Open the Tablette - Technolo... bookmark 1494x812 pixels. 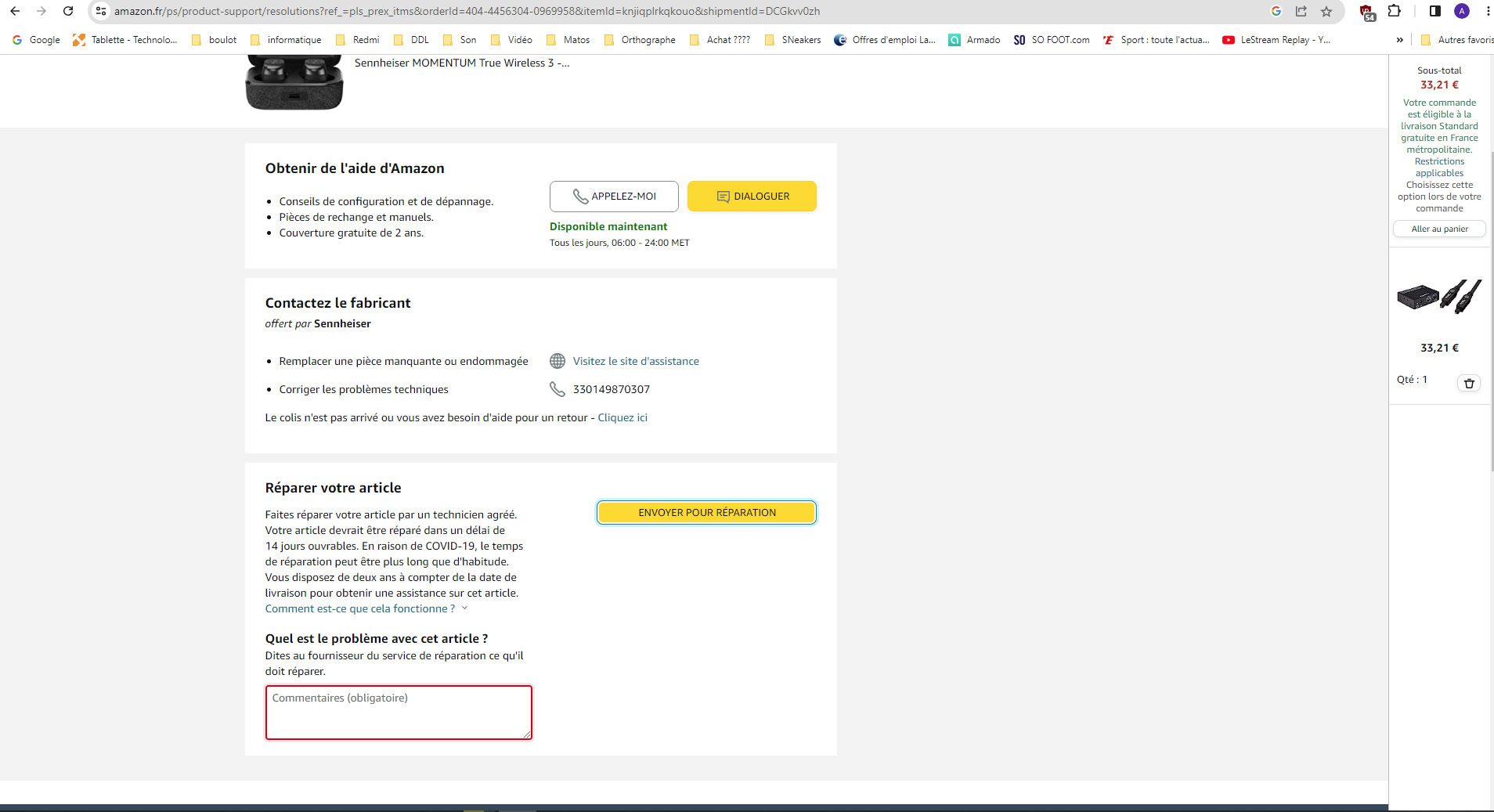tap(125, 40)
